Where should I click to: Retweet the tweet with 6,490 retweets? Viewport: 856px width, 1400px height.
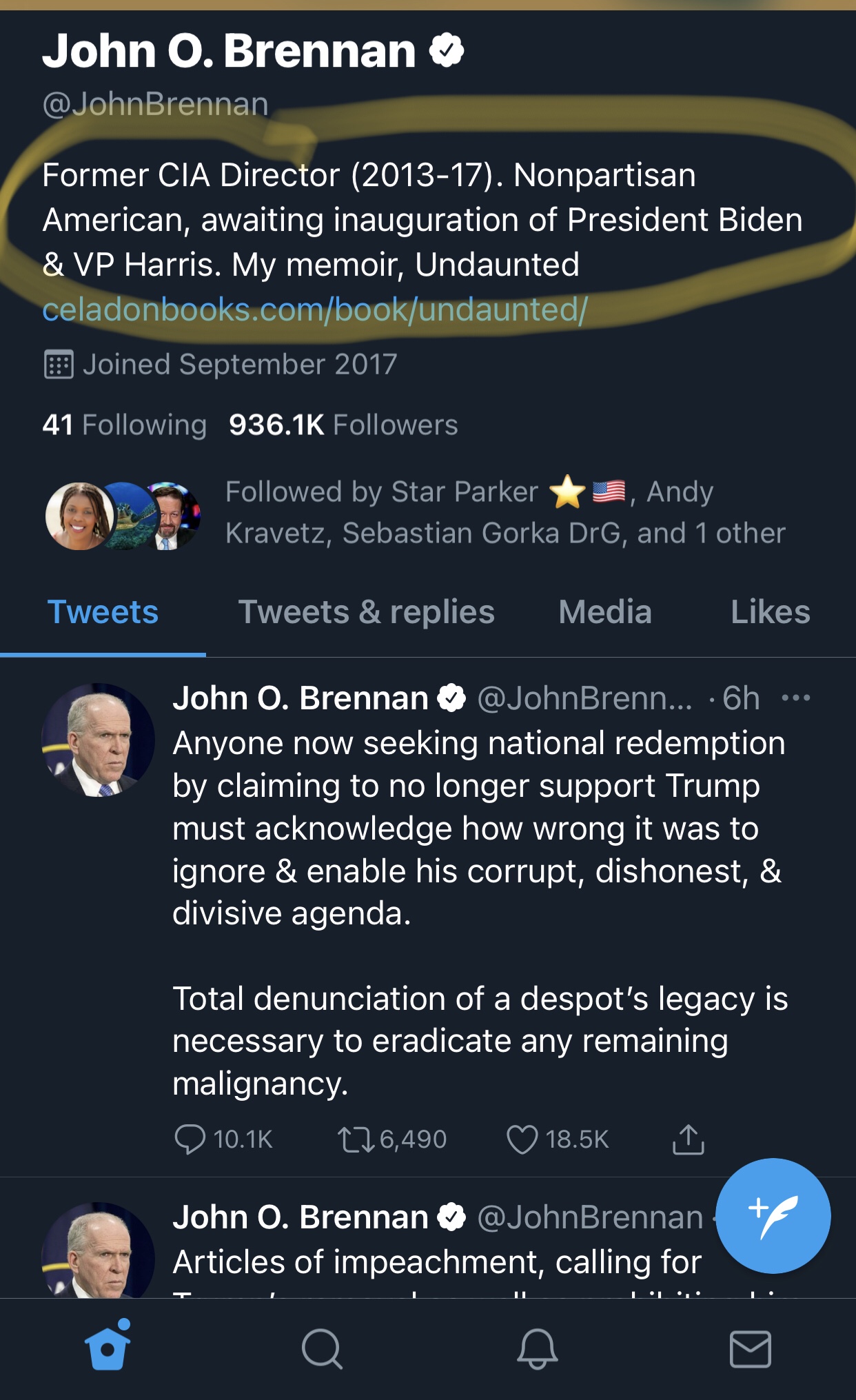(356, 1139)
